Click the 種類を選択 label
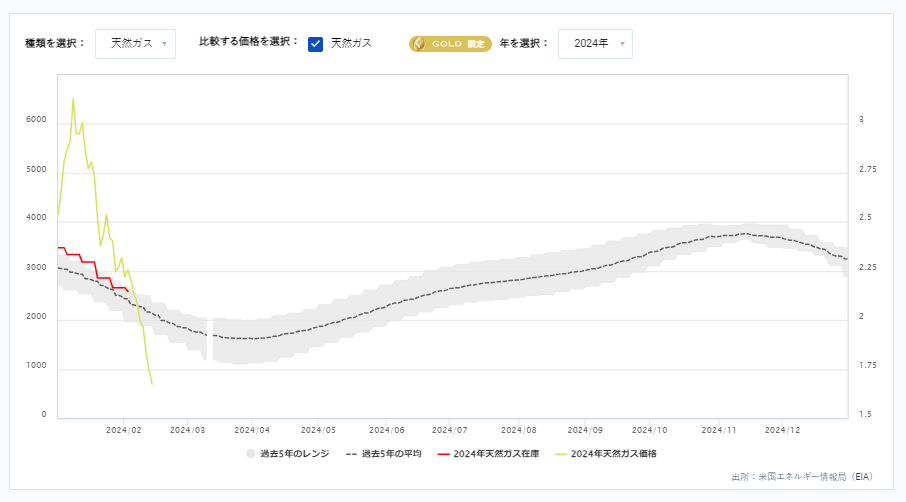 pos(55,43)
